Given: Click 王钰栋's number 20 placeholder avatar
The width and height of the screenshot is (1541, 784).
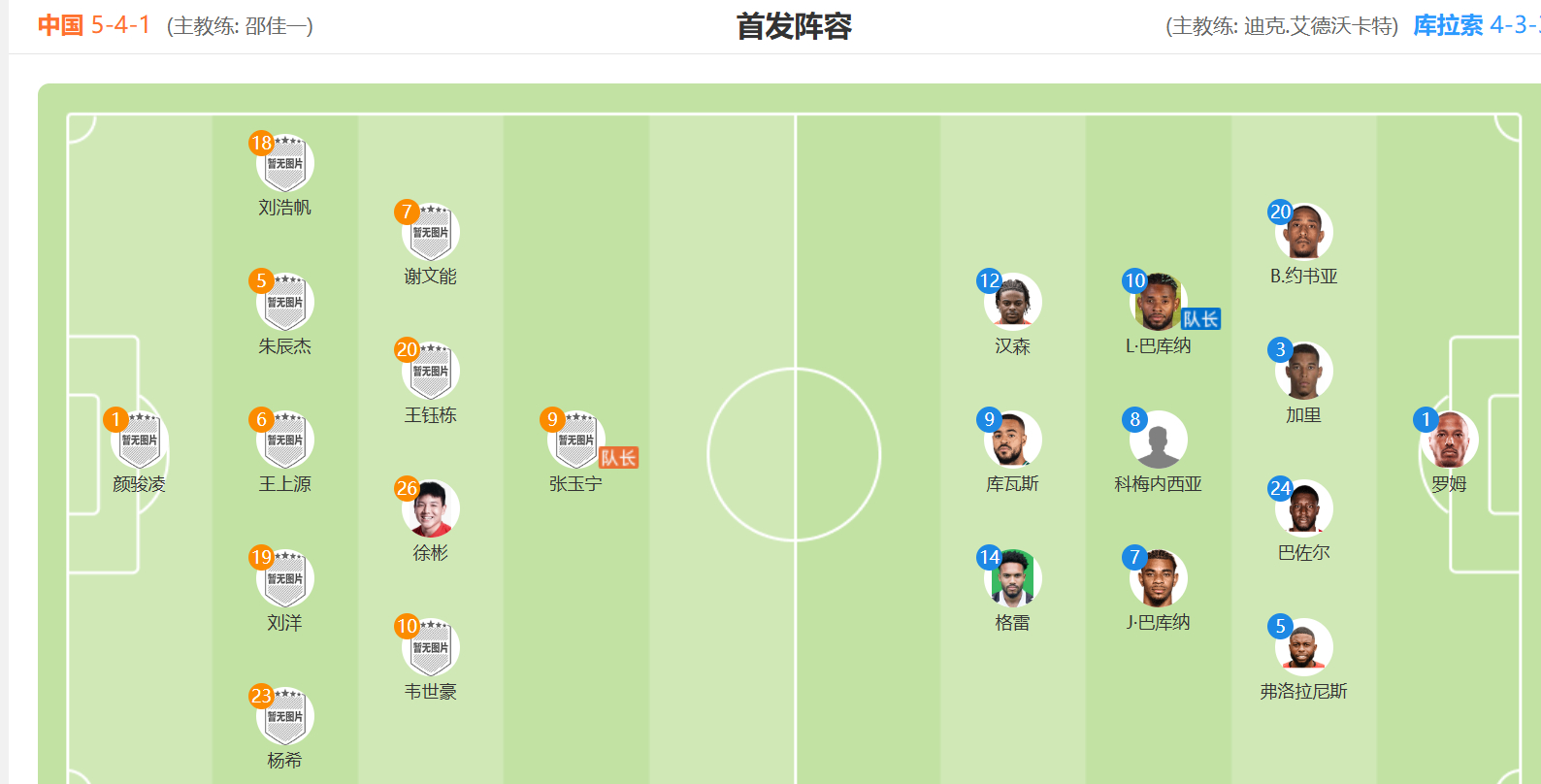Looking at the screenshot, I should coord(431,373).
